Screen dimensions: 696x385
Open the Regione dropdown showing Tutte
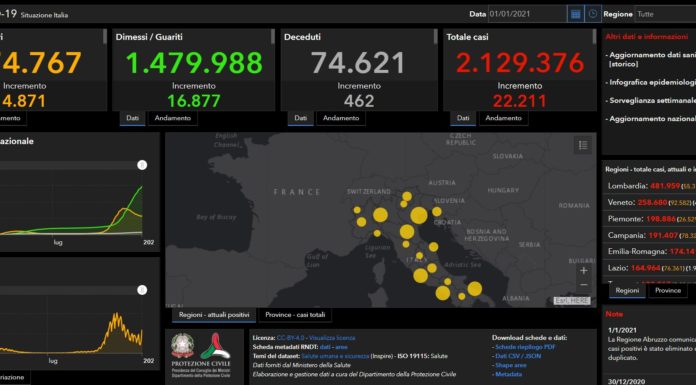point(665,14)
